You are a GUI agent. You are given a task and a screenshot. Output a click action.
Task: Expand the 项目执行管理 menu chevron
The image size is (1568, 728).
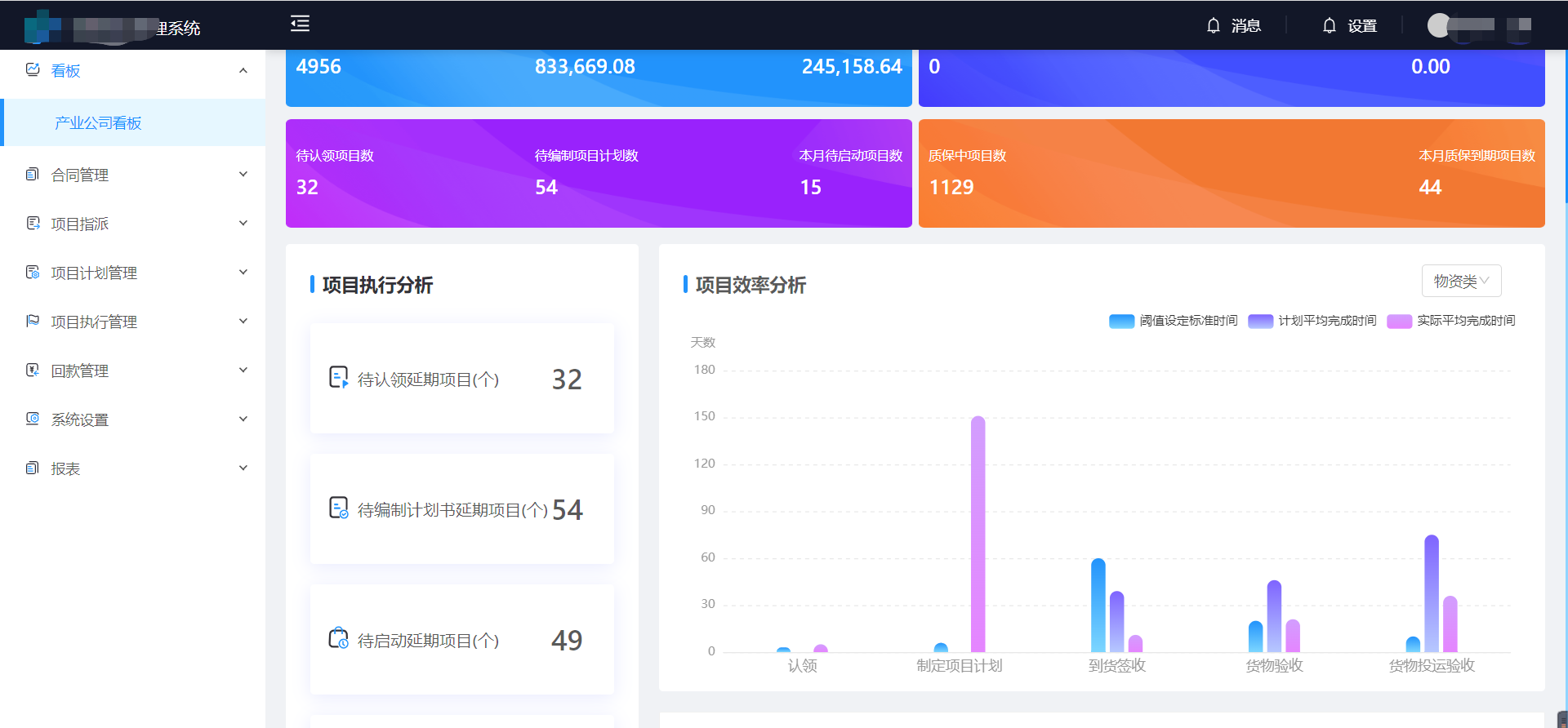tap(243, 321)
